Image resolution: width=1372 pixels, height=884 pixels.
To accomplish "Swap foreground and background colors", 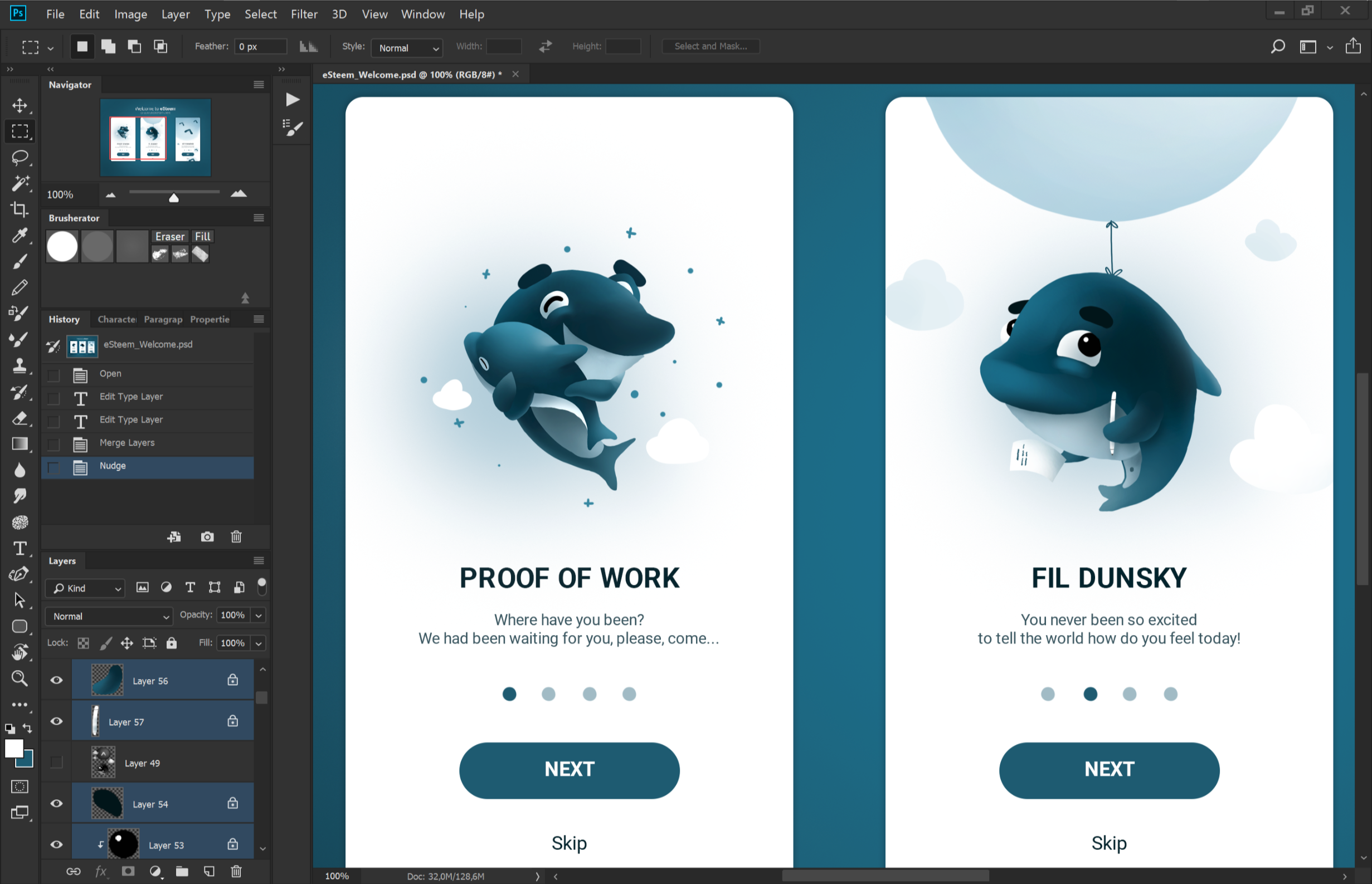I will point(27,728).
